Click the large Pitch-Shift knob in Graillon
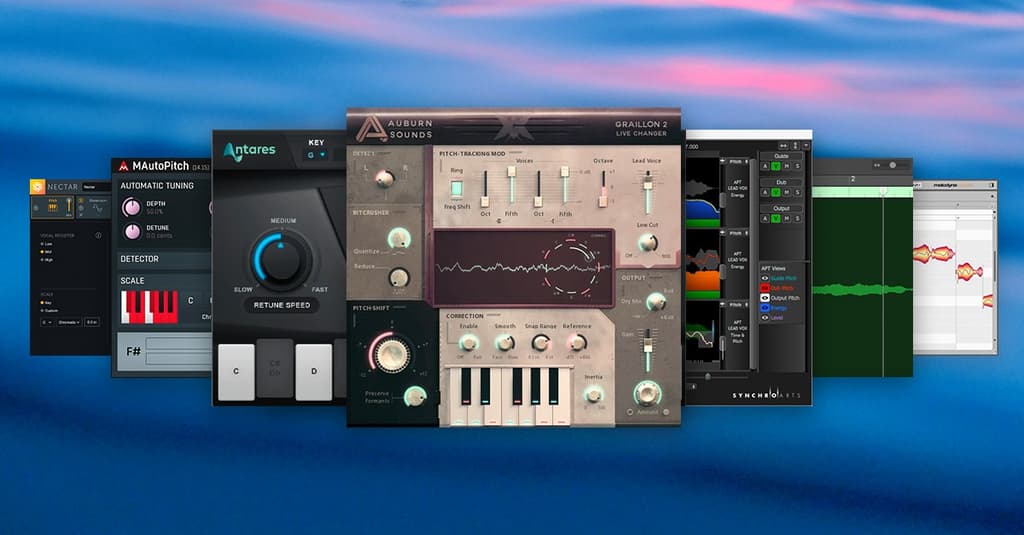Image resolution: width=1024 pixels, height=535 pixels. [391, 353]
